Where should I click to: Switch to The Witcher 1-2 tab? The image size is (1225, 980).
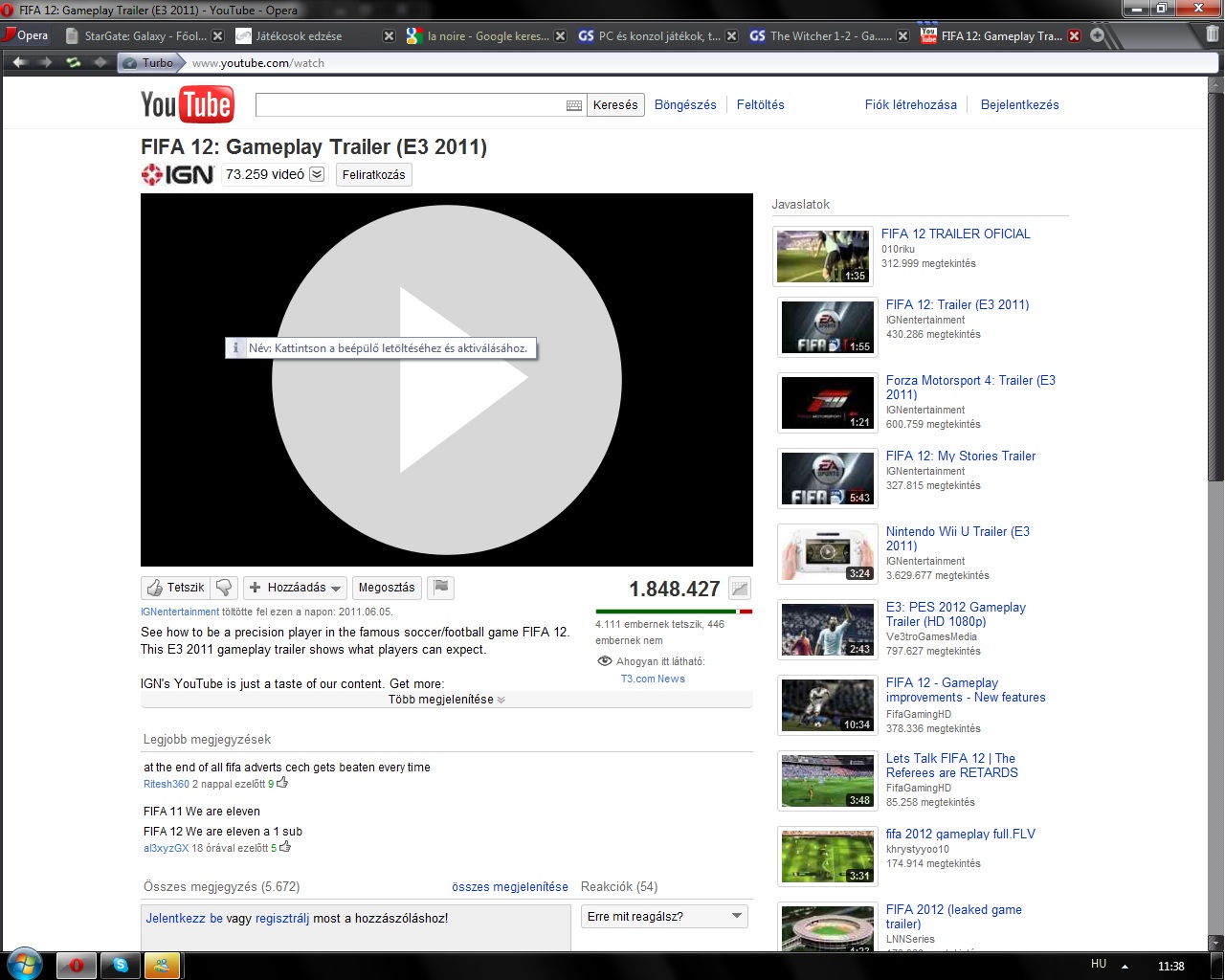pyautogui.click(x=829, y=35)
